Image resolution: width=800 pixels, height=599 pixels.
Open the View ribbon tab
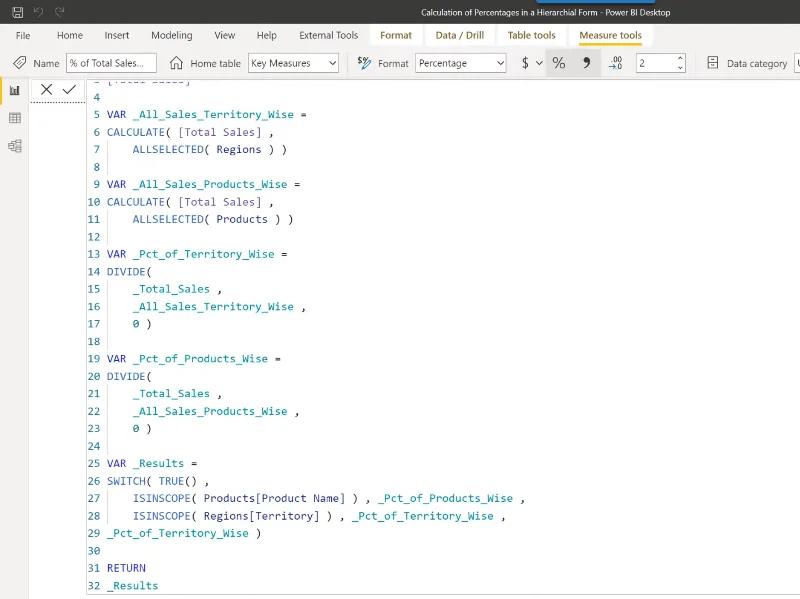tap(224, 35)
